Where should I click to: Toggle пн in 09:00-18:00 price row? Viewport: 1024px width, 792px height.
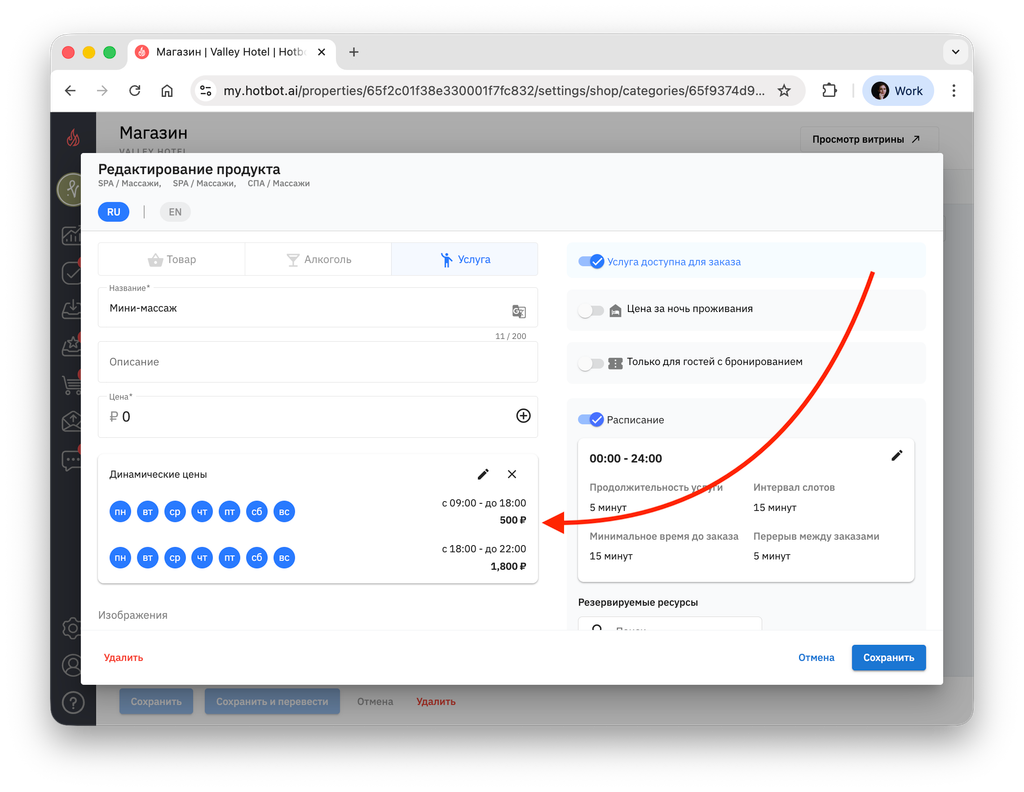click(x=120, y=512)
